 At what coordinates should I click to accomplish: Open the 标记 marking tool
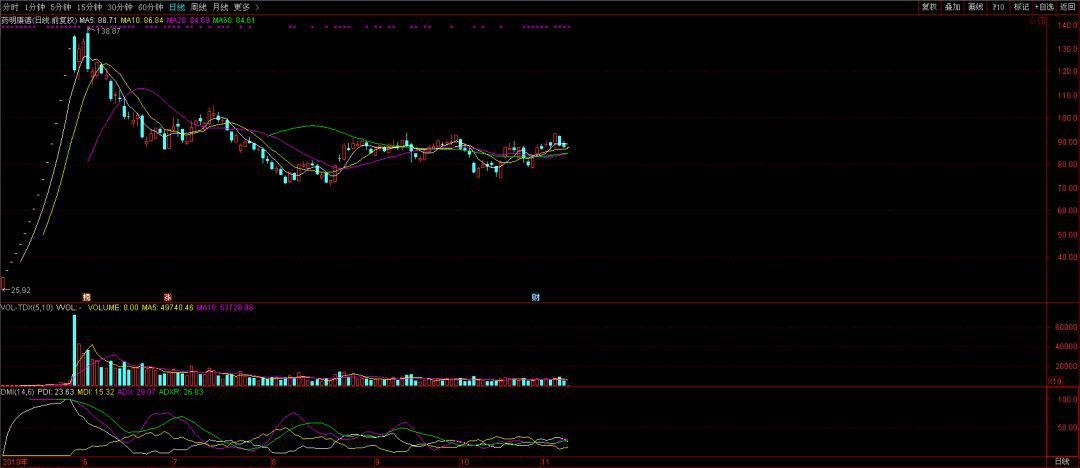1021,7
